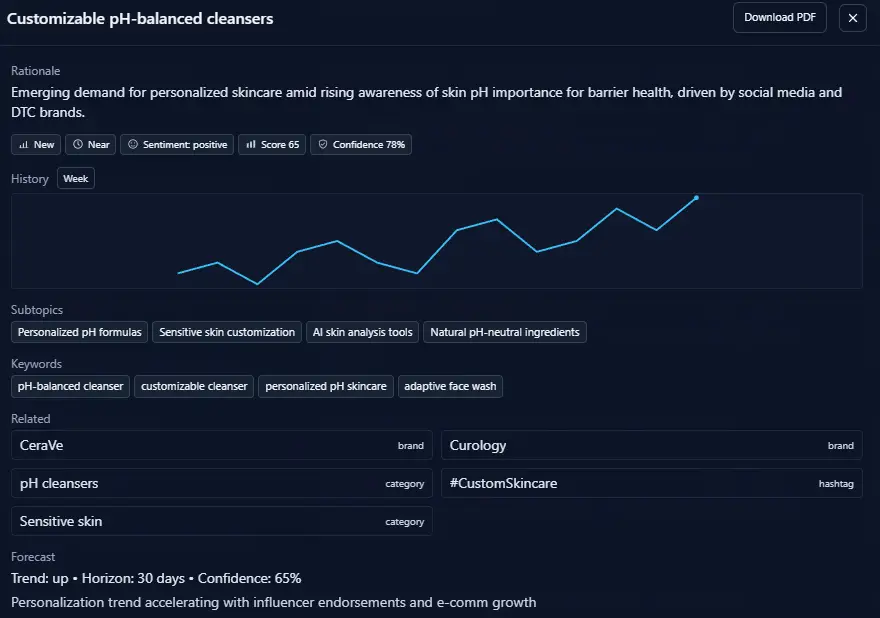Click the pH-balanced cleanser keyword tag
The height and width of the screenshot is (618, 880).
[71, 386]
